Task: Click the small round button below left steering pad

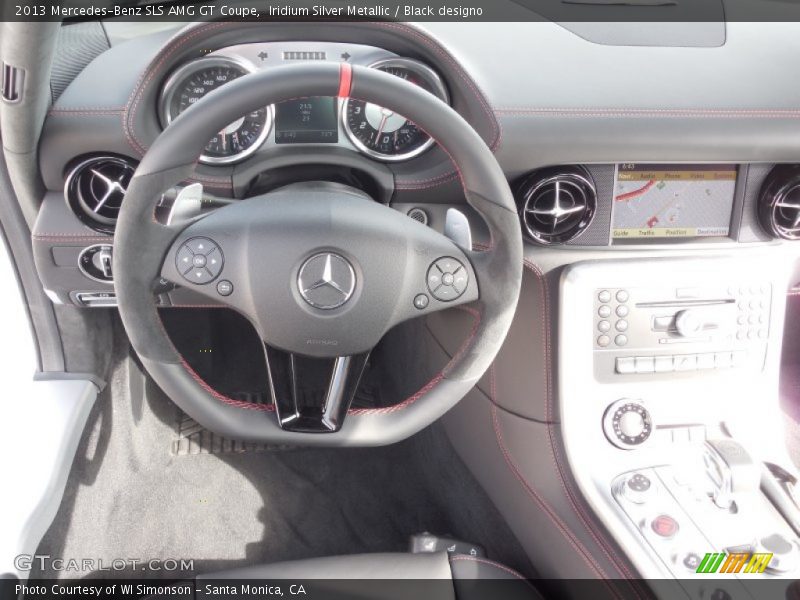Action: (224, 288)
